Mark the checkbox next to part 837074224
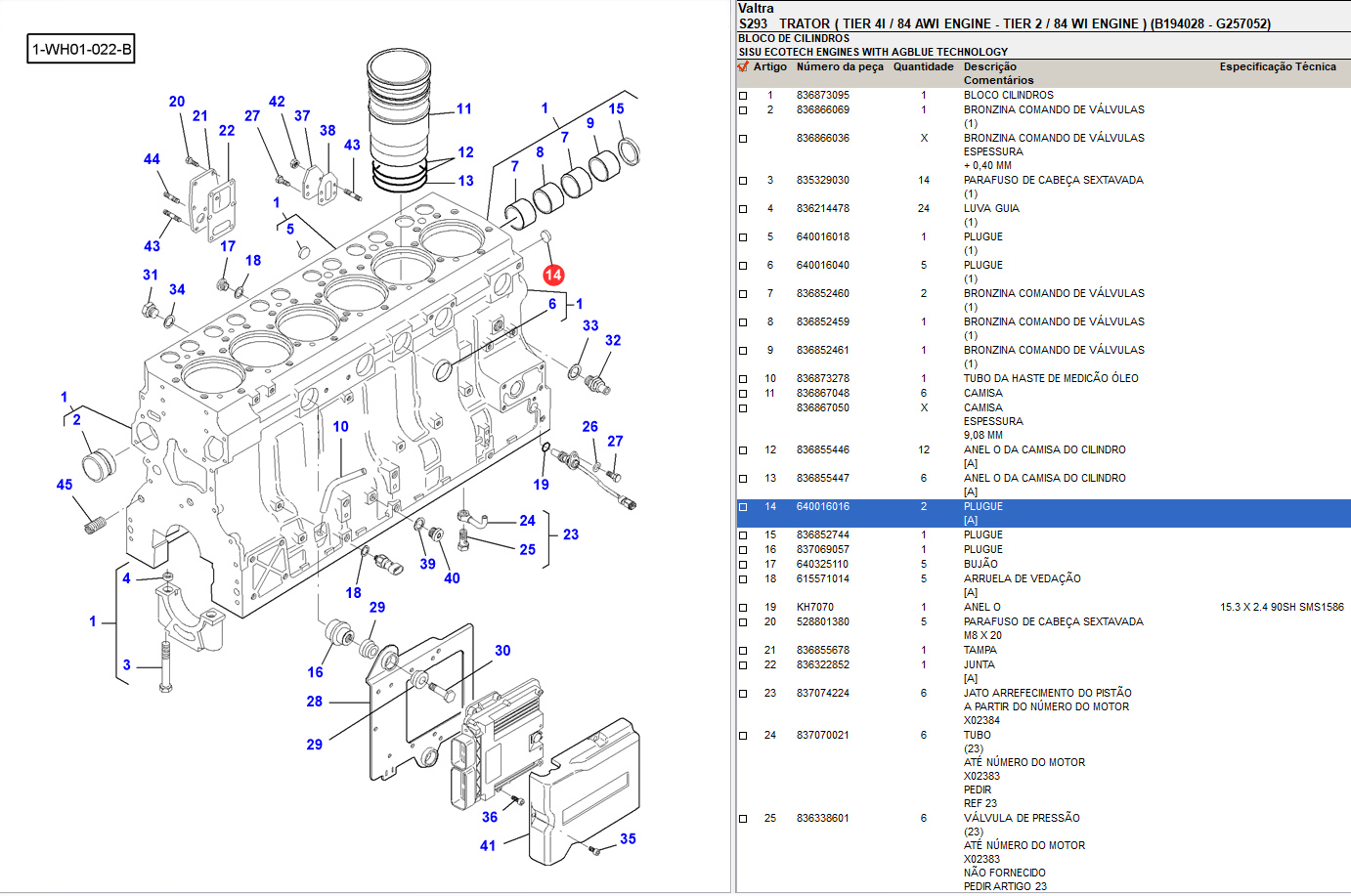This screenshot has height=896, width=1351. [x=743, y=694]
